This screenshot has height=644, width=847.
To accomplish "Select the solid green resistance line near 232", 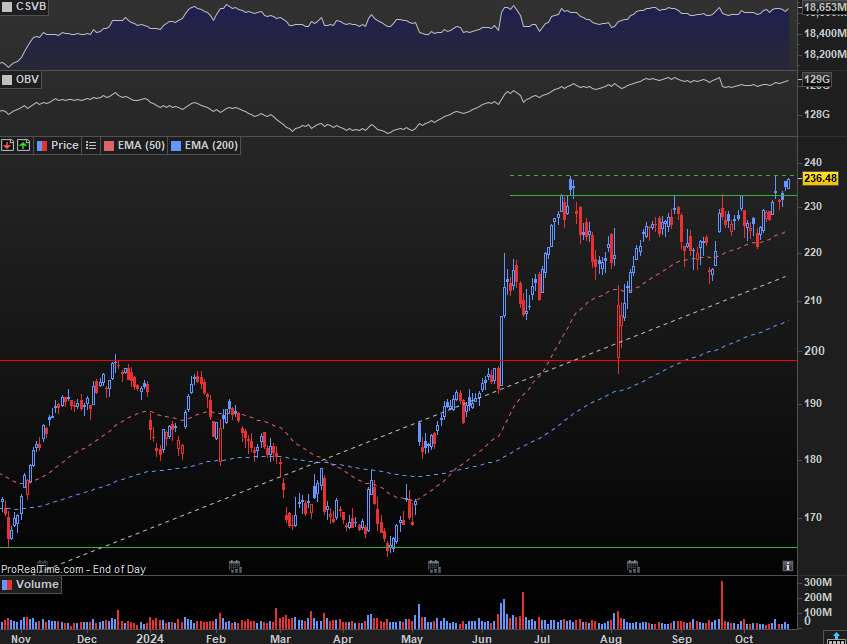I will (x=653, y=196).
